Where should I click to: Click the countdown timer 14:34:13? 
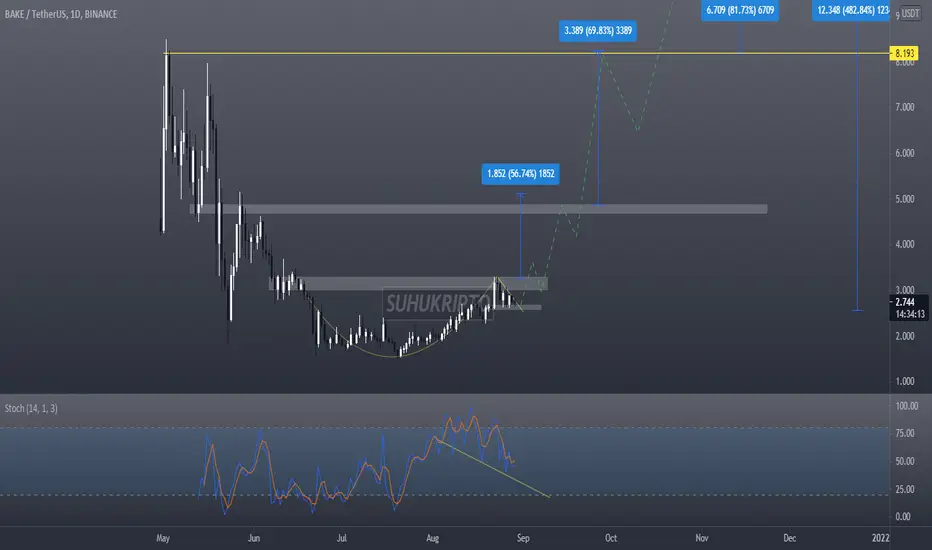click(909, 314)
